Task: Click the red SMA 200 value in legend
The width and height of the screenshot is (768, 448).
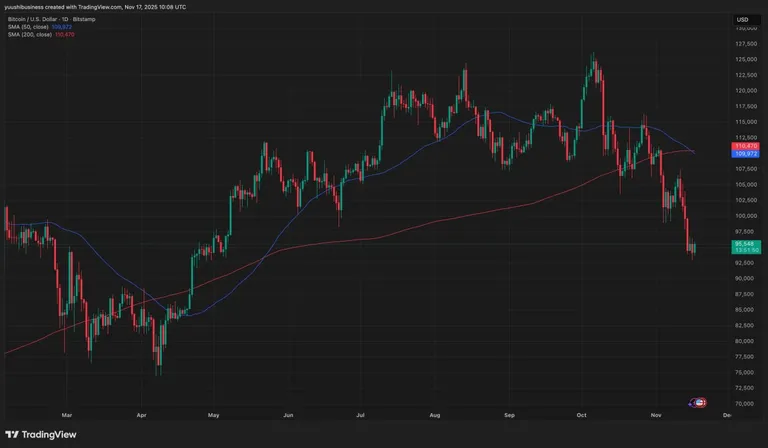Action: pyautogui.click(x=65, y=35)
